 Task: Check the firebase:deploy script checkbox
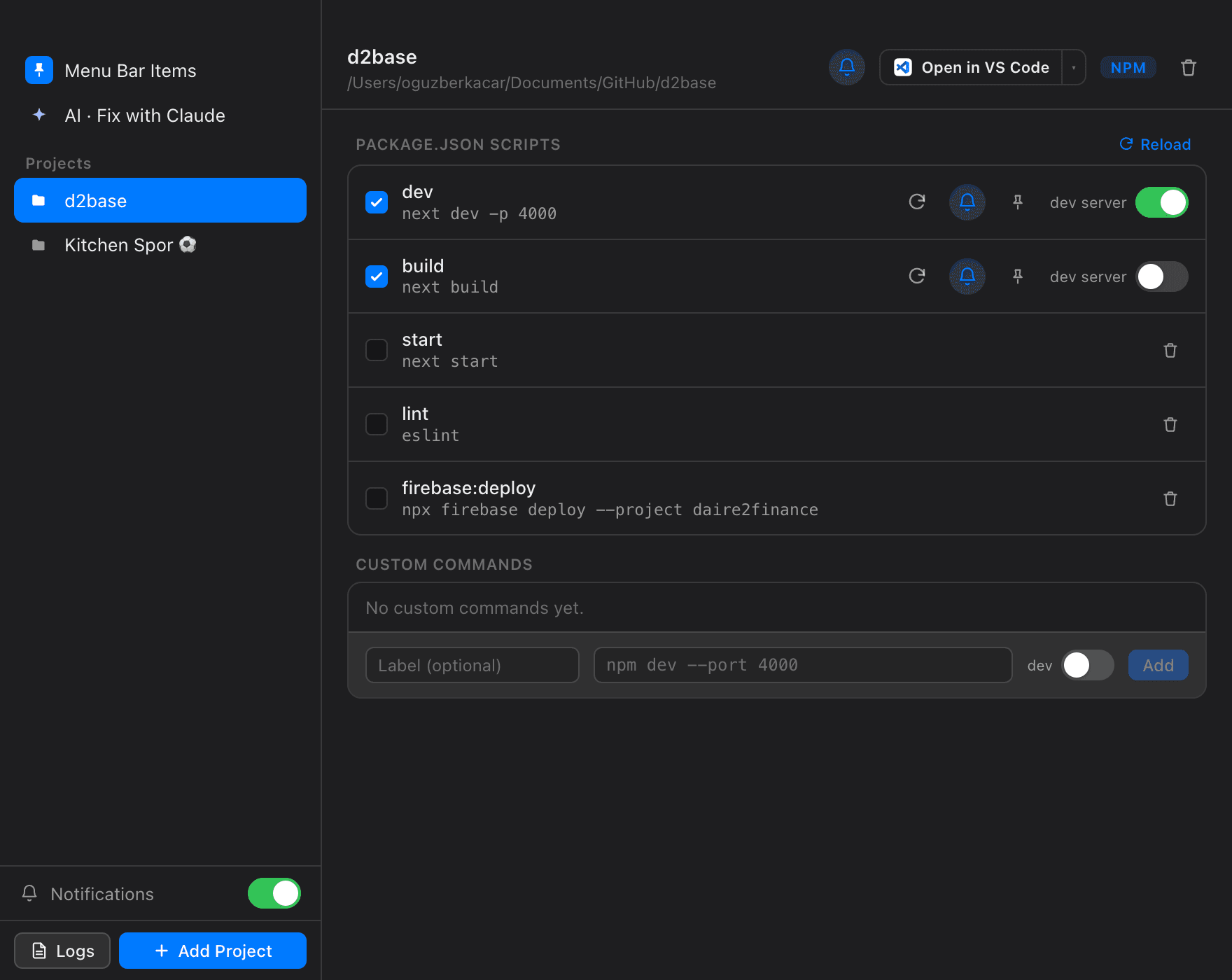pyautogui.click(x=377, y=498)
